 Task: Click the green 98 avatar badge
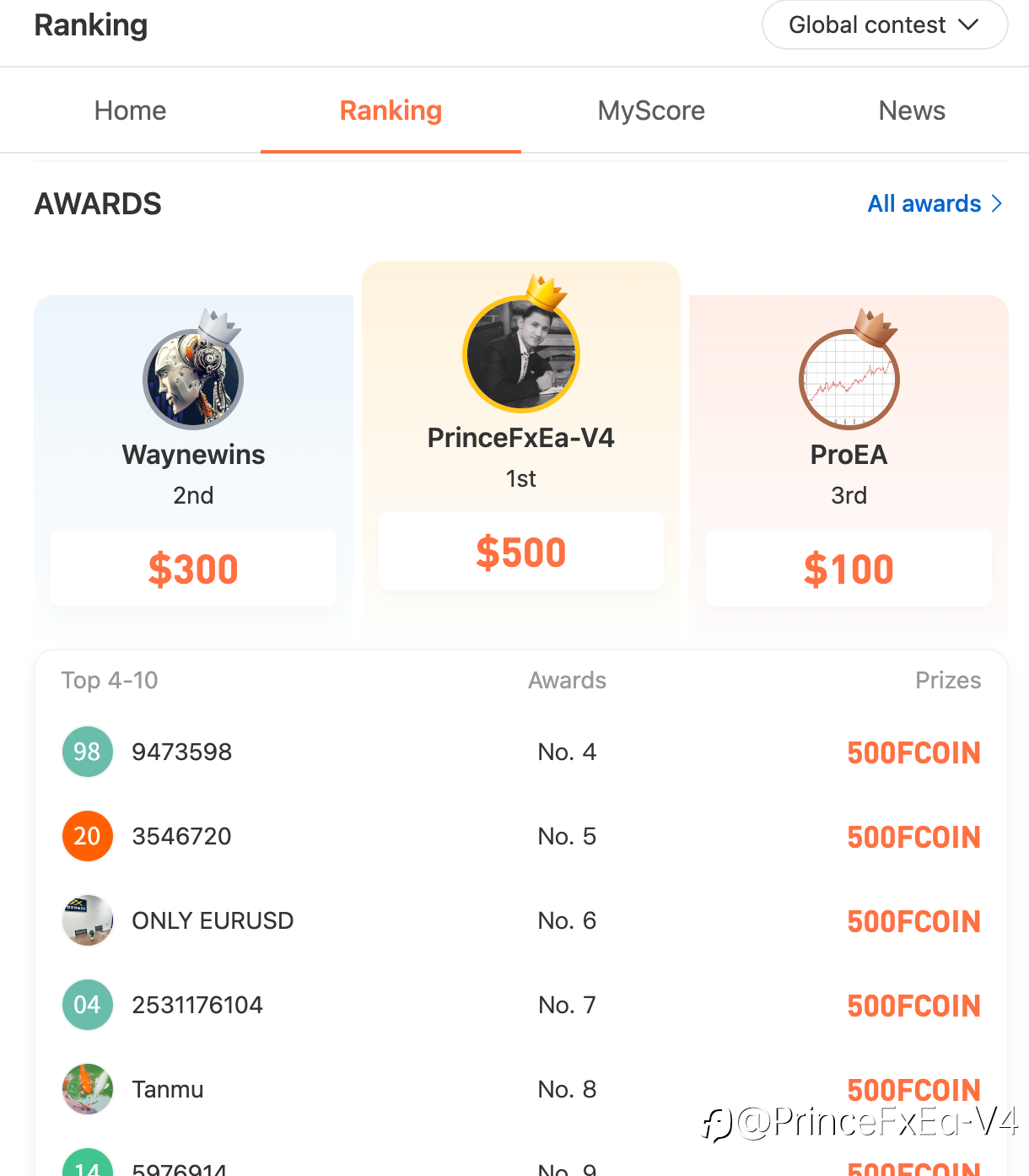pyautogui.click(x=88, y=752)
